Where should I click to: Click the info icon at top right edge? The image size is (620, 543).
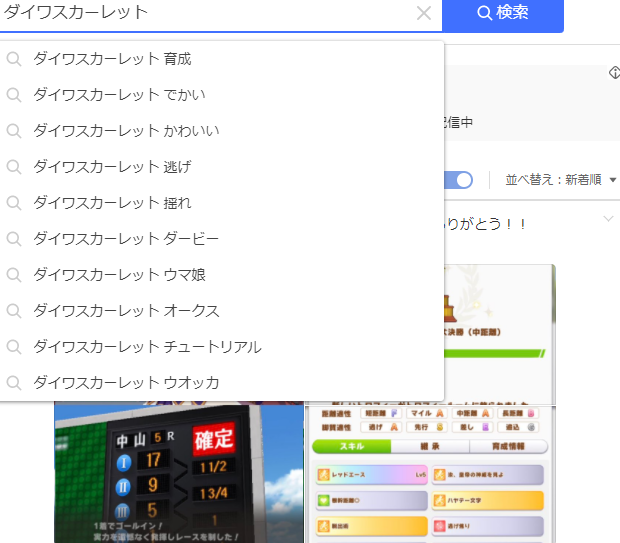pyautogui.click(x=614, y=72)
